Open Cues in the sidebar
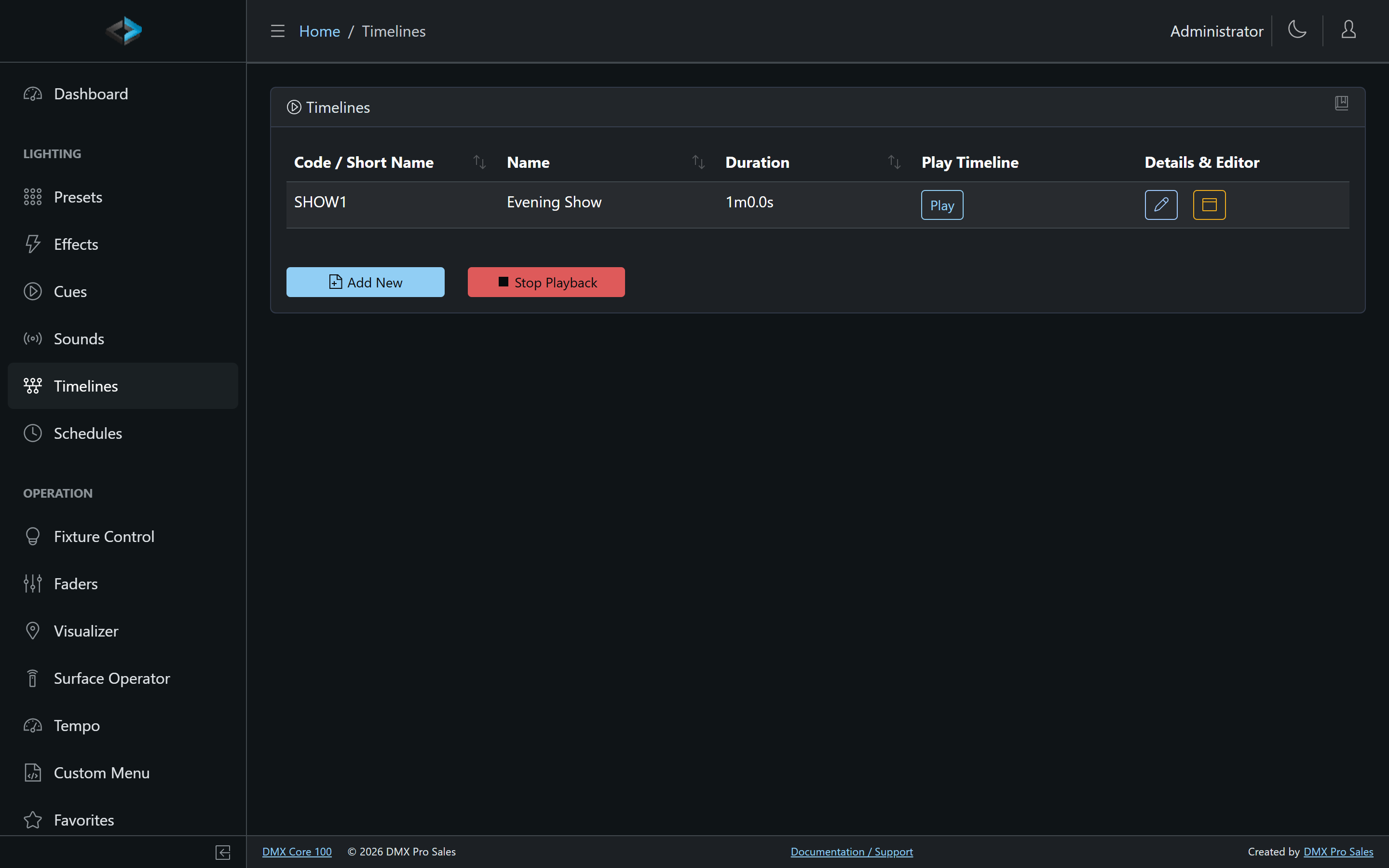Image resolution: width=1389 pixels, height=868 pixels. pos(123,292)
